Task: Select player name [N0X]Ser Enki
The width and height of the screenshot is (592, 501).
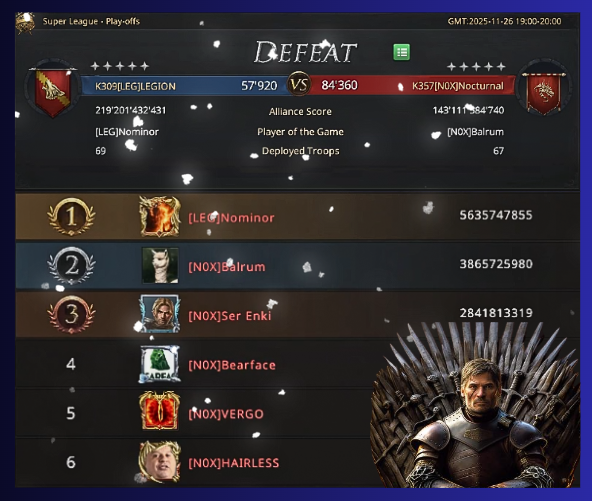Action: (x=230, y=316)
